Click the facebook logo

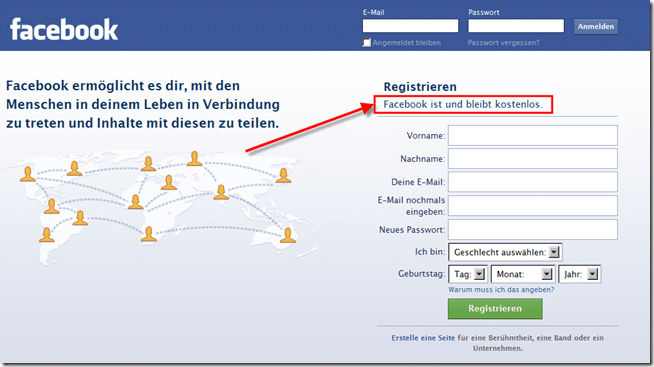pos(64,29)
